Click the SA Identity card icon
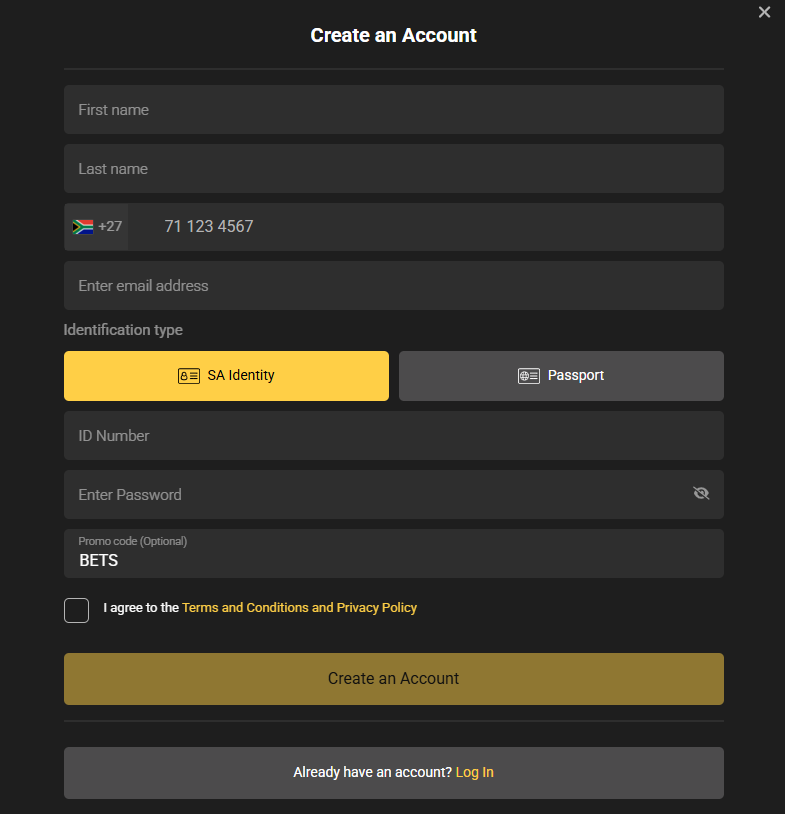The image size is (785, 814). (189, 376)
